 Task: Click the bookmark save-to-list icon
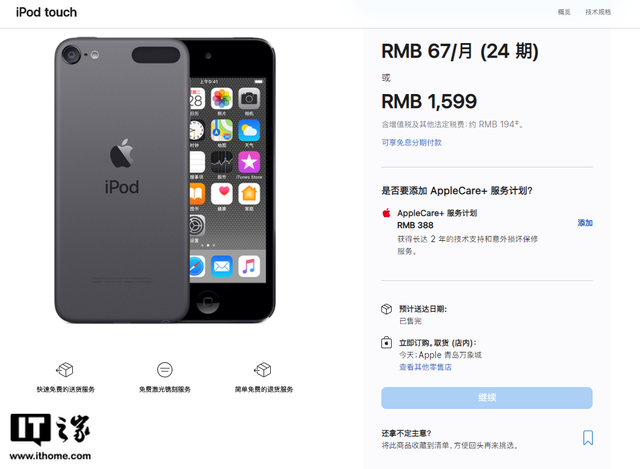point(588,438)
